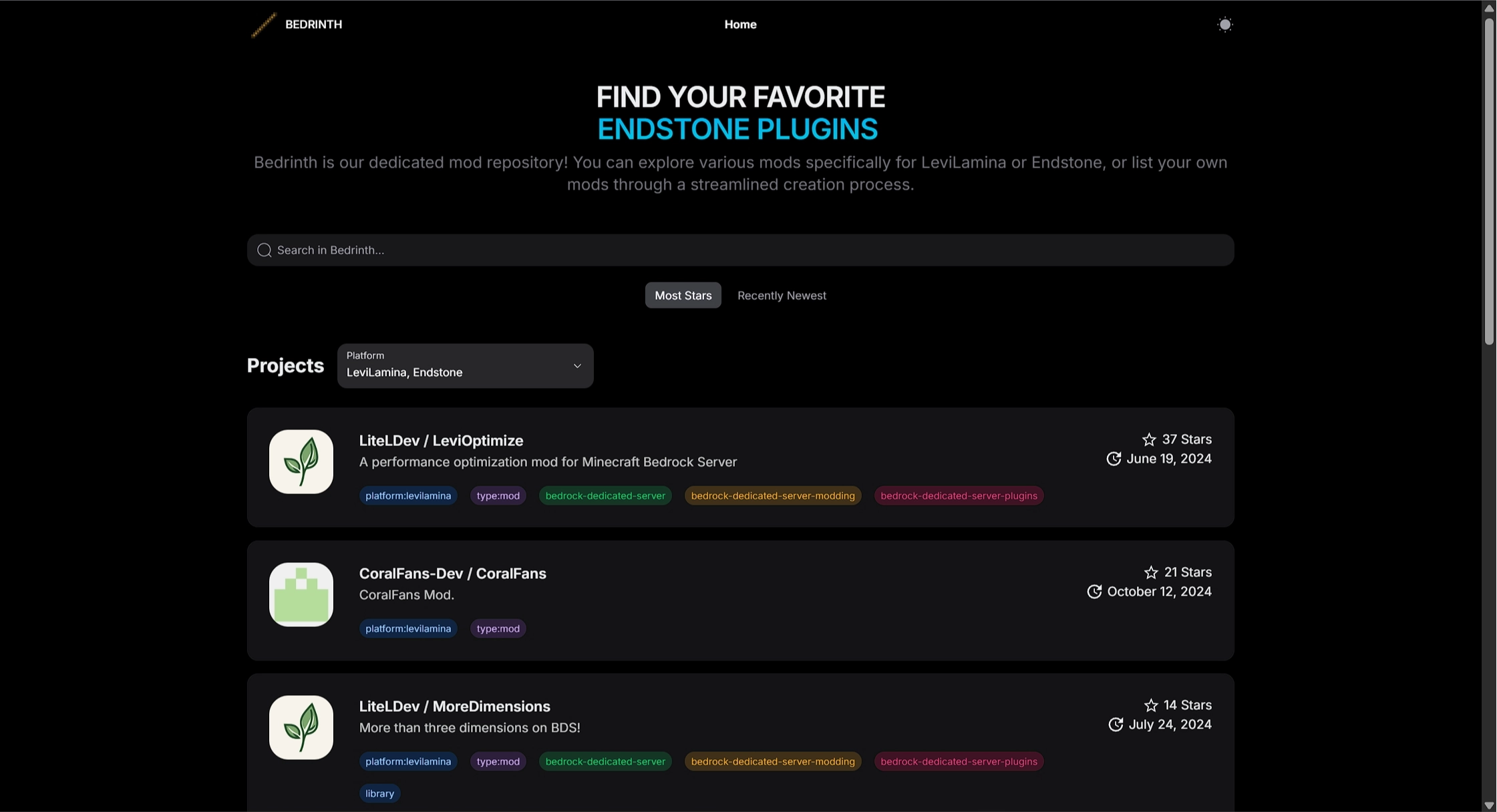Viewport: 1497px width, 812px height.
Task: Switch to the Recently Newest tab
Action: (x=782, y=295)
